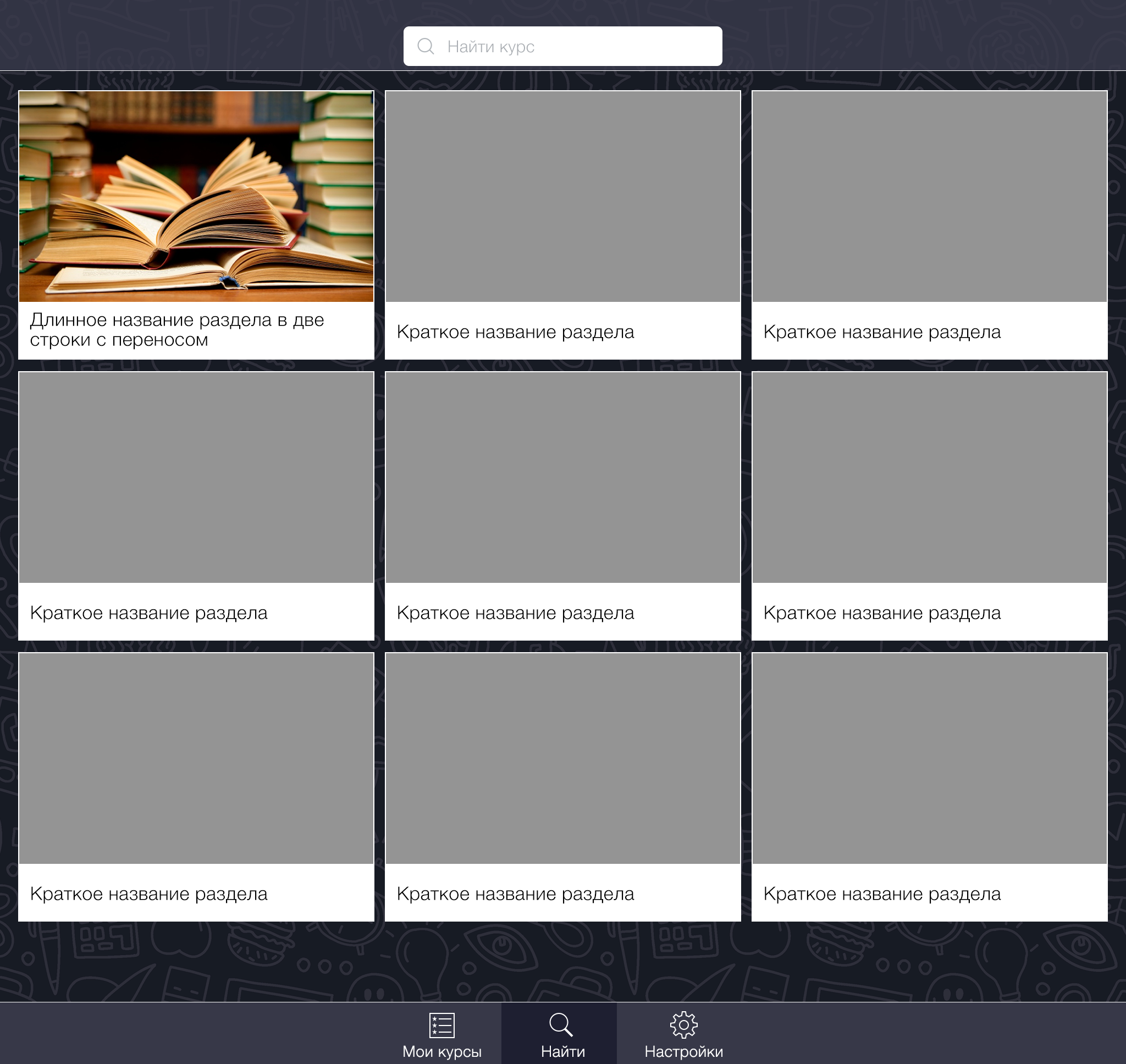Focus the "Найти курс" search input
Screen dimensions: 1126x1064
[562, 46]
